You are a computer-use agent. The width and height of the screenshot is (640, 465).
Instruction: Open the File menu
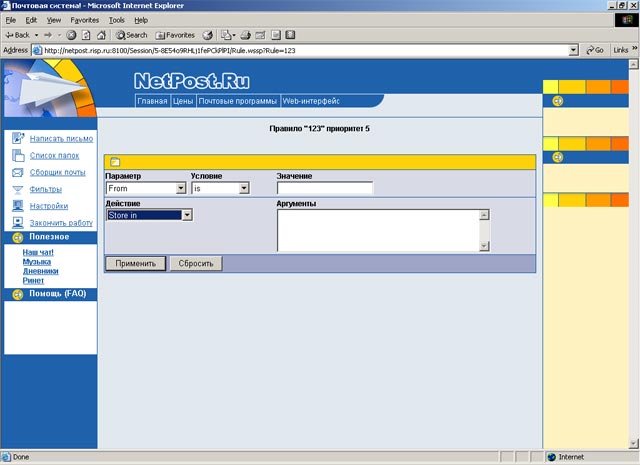pyautogui.click(x=11, y=20)
